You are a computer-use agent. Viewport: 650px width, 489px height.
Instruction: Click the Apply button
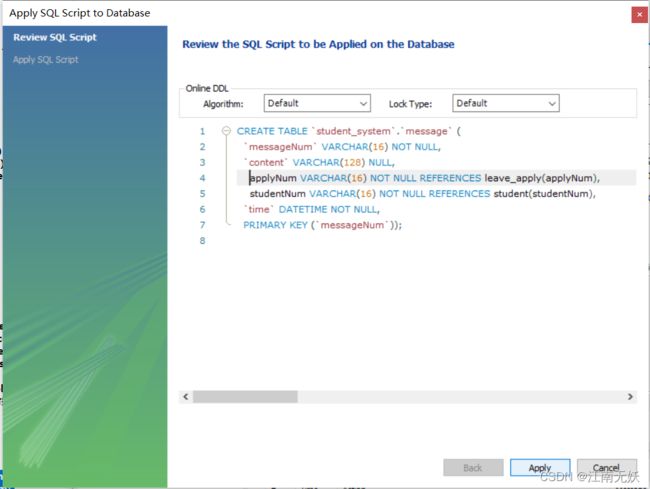point(540,468)
